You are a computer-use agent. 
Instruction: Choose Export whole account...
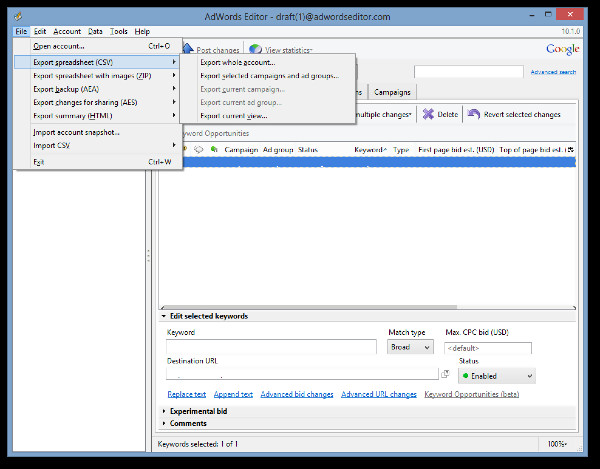[x=267, y=62]
